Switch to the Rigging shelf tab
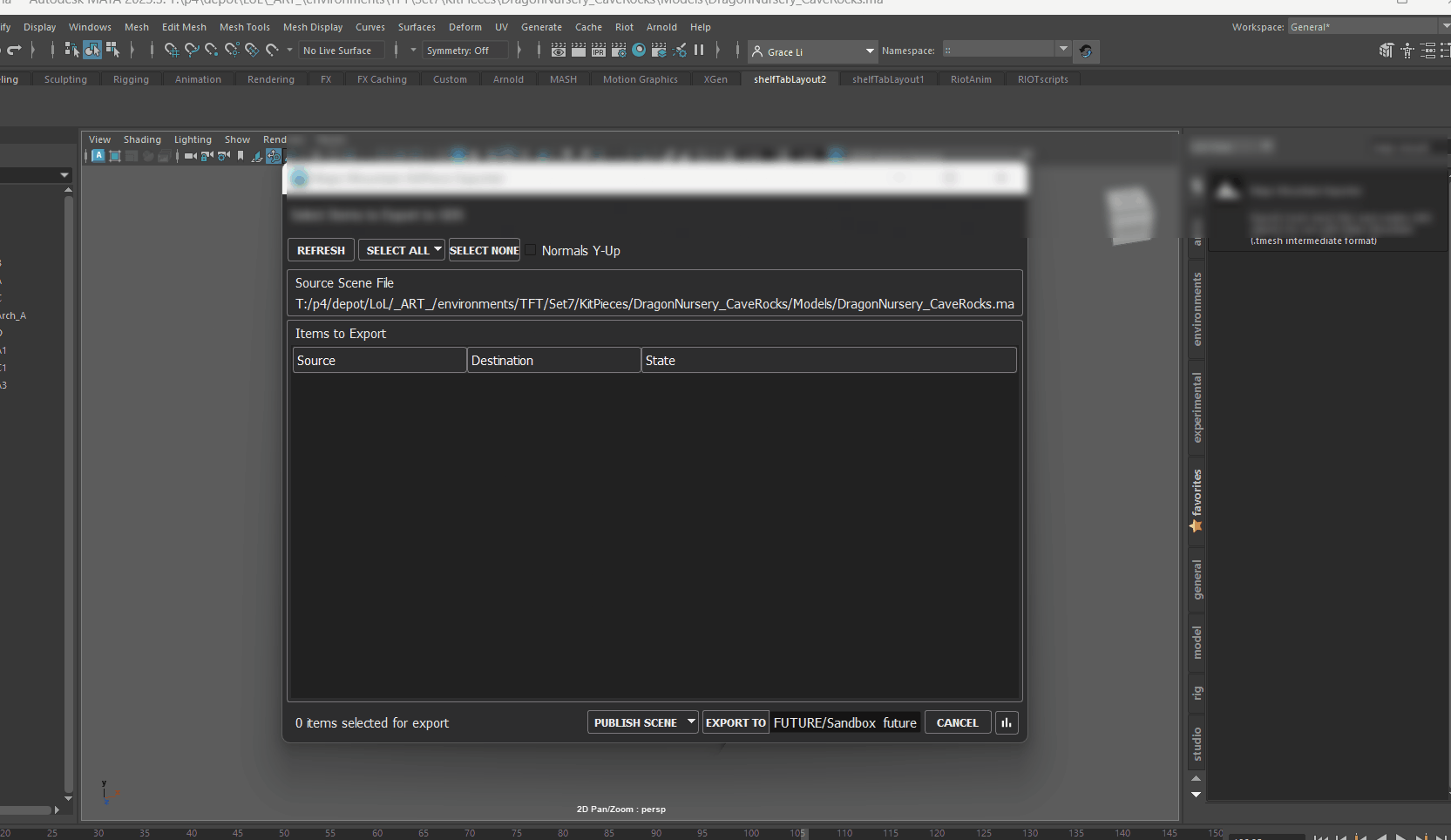This screenshot has height=840, width=1451. click(x=131, y=79)
